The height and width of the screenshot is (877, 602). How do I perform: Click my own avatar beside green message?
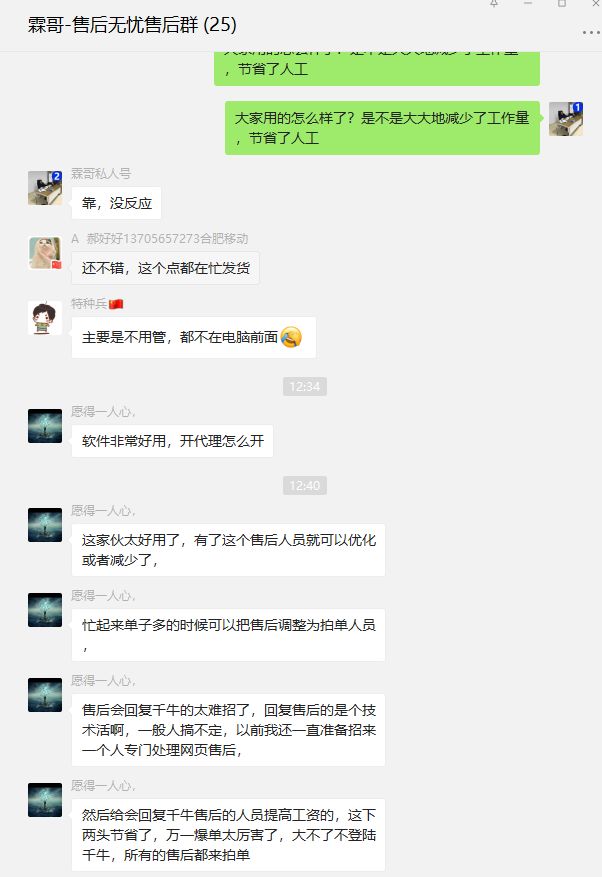pyautogui.click(x=566, y=119)
